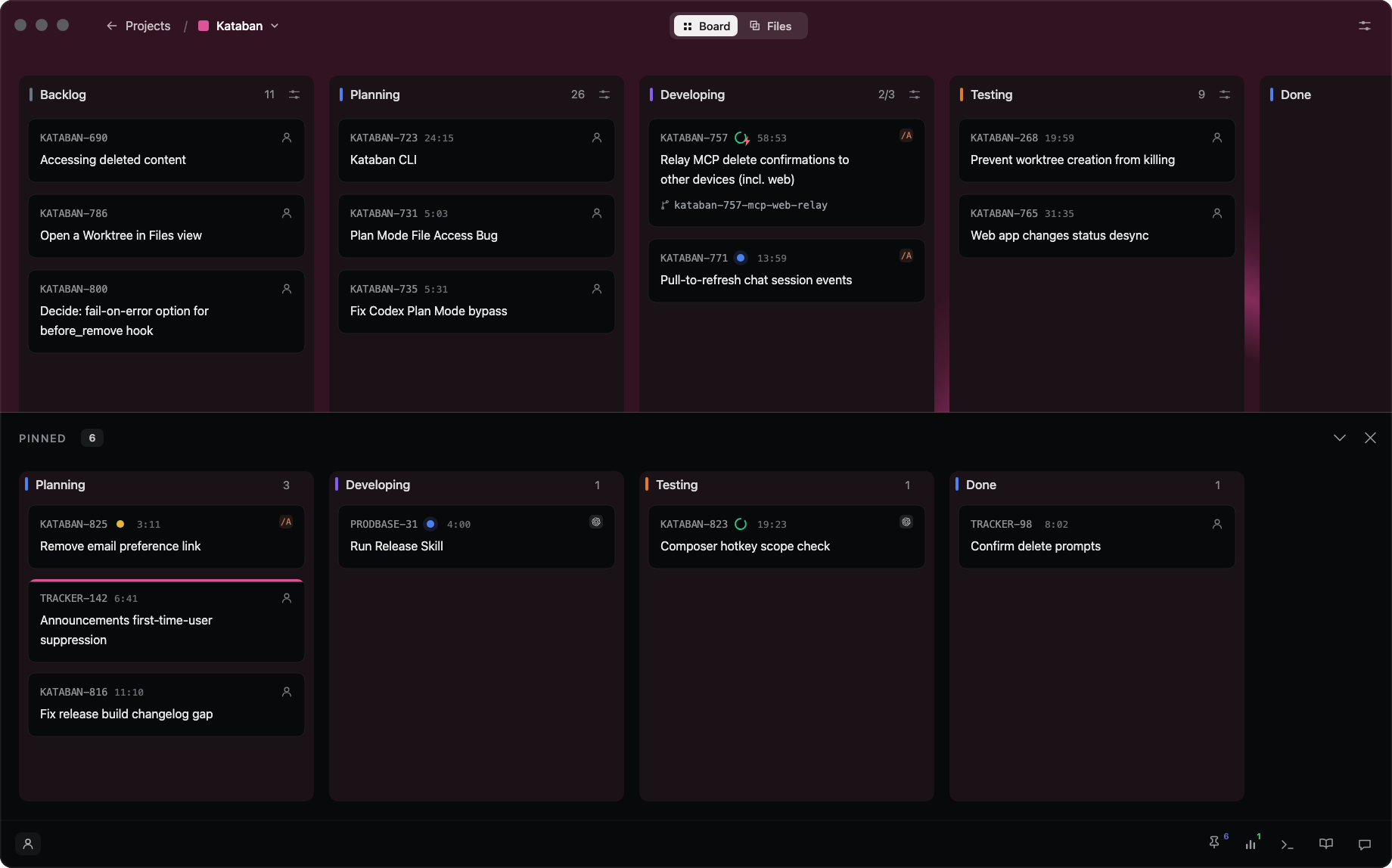The width and height of the screenshot is (1392, 868).
Task: Switch to the Board view tab
Action: coord(706,26)
